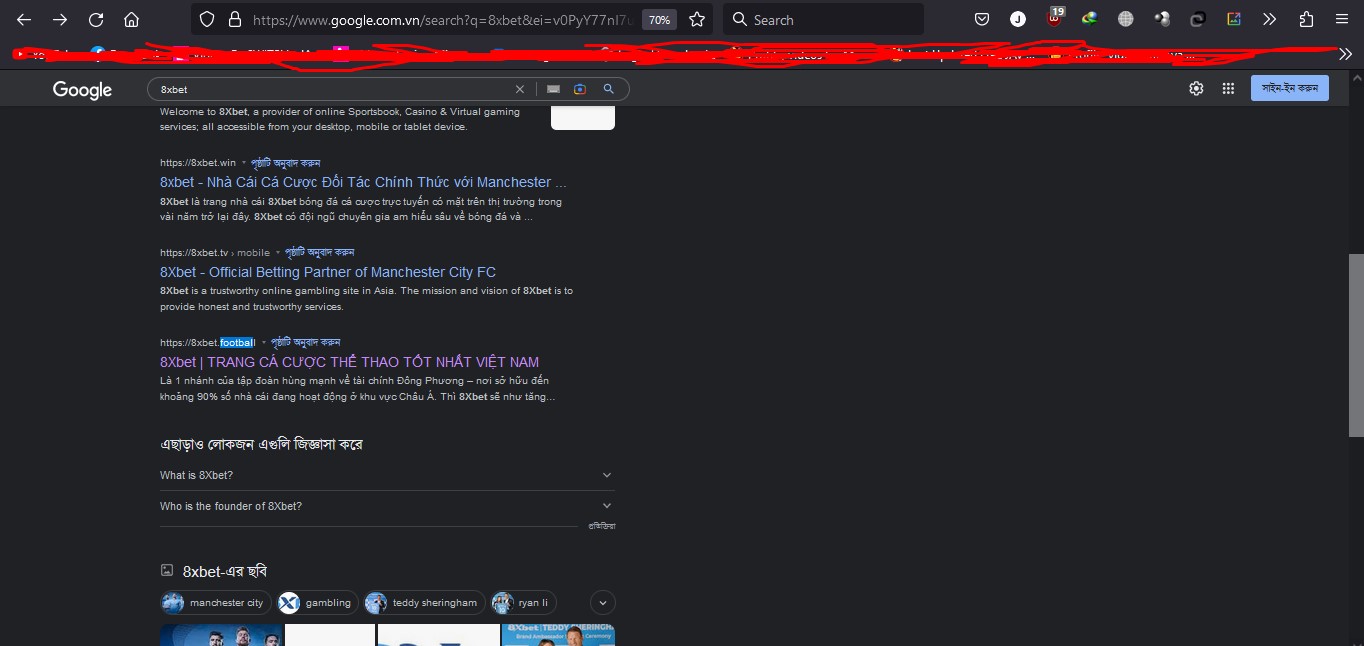The height and width of the screenshot is (646, 1364).
Task: Open Official Betting Partner of Manchester City result
Action: (328, 272)
